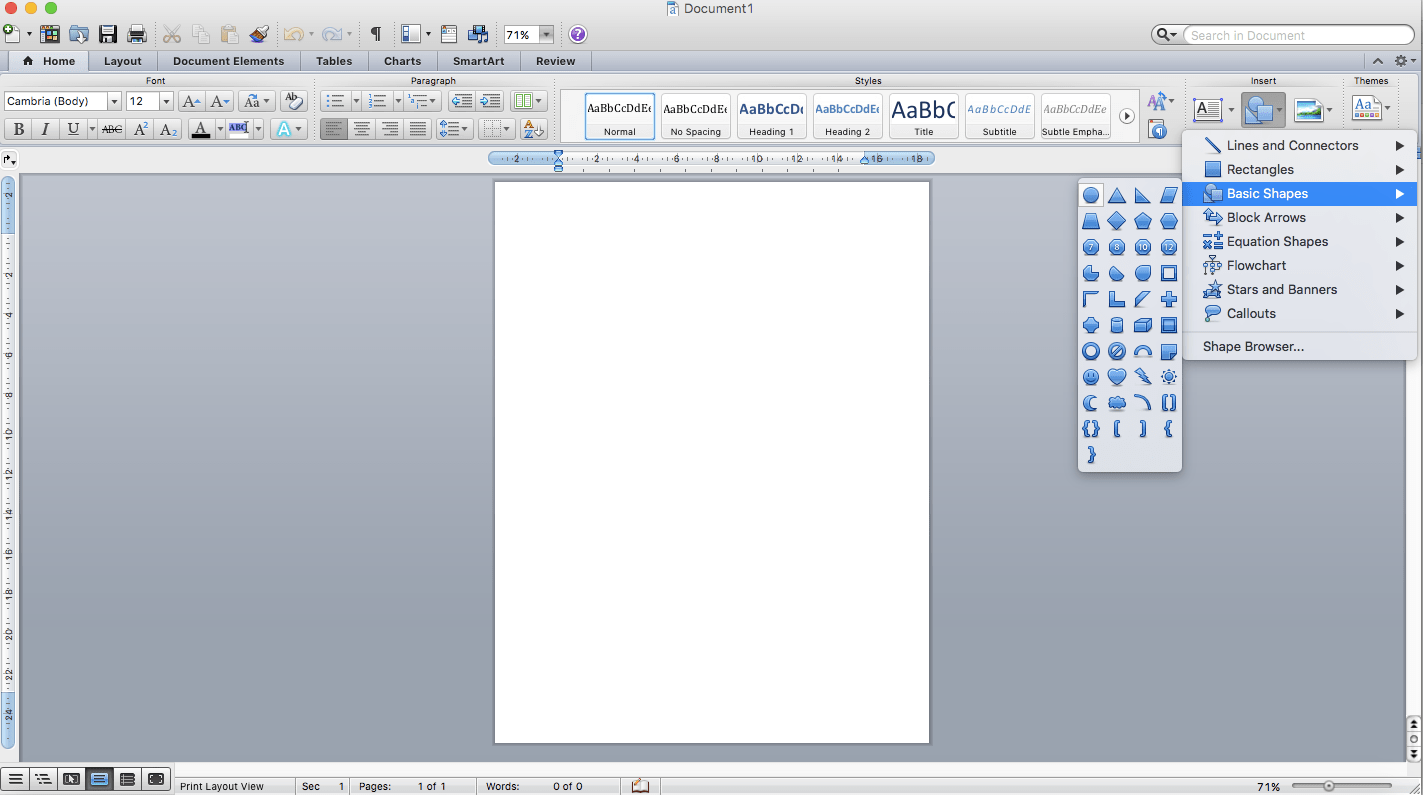Toggle Bold formatting

pyautogui.click(x=18, y=129)
